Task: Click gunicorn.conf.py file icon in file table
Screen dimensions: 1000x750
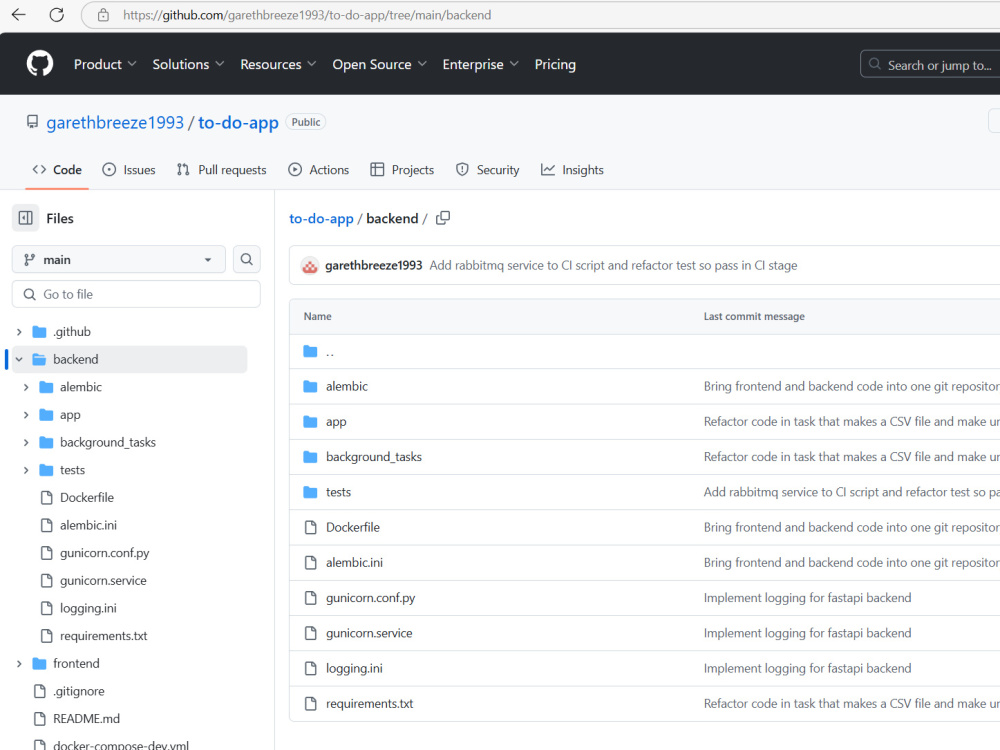Action: coord(311,598)
